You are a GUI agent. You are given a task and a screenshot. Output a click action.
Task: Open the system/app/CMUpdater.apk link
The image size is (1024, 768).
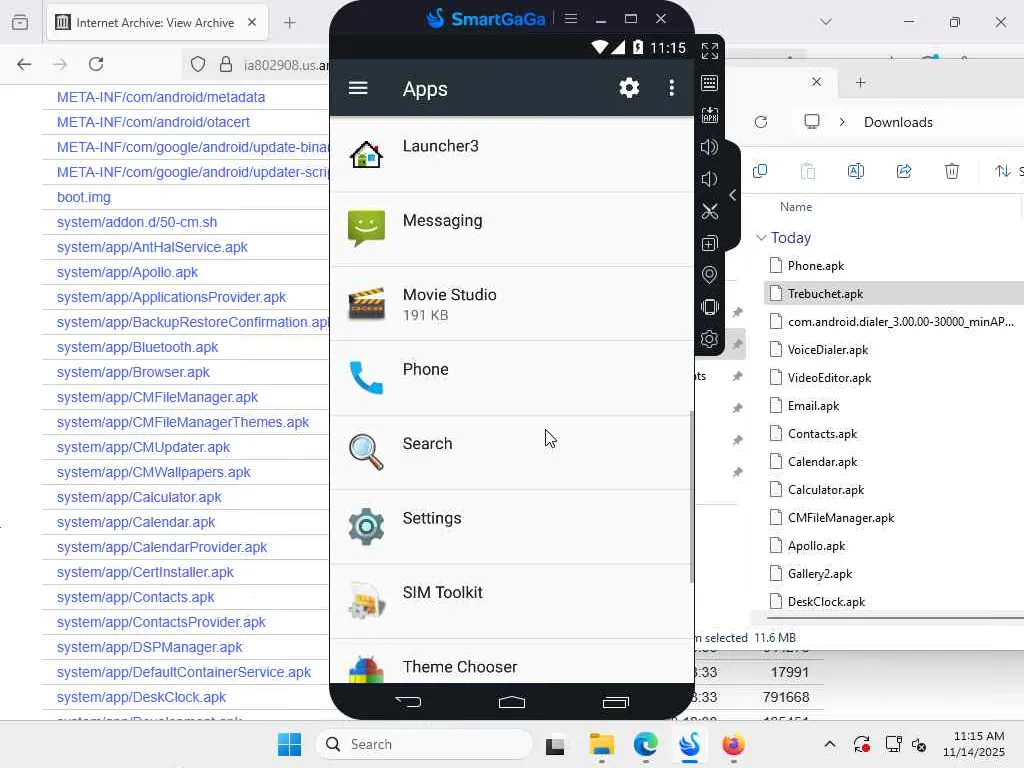pos(144,447)
